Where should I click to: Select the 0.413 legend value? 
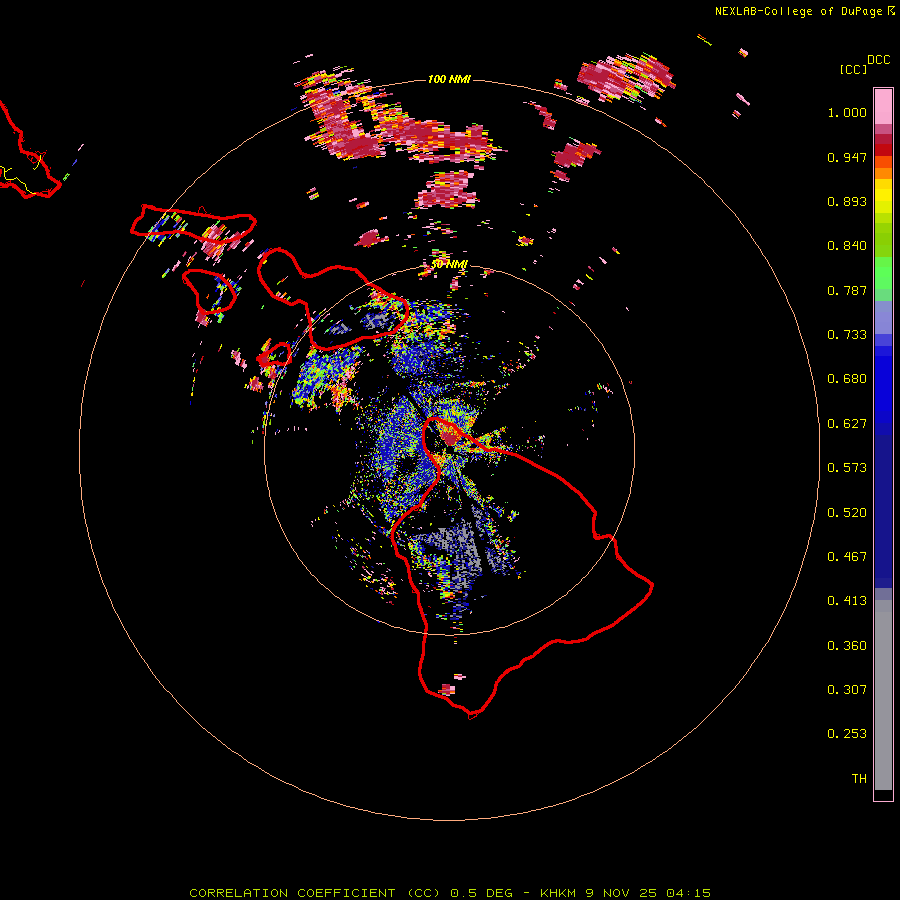point(847,601)
